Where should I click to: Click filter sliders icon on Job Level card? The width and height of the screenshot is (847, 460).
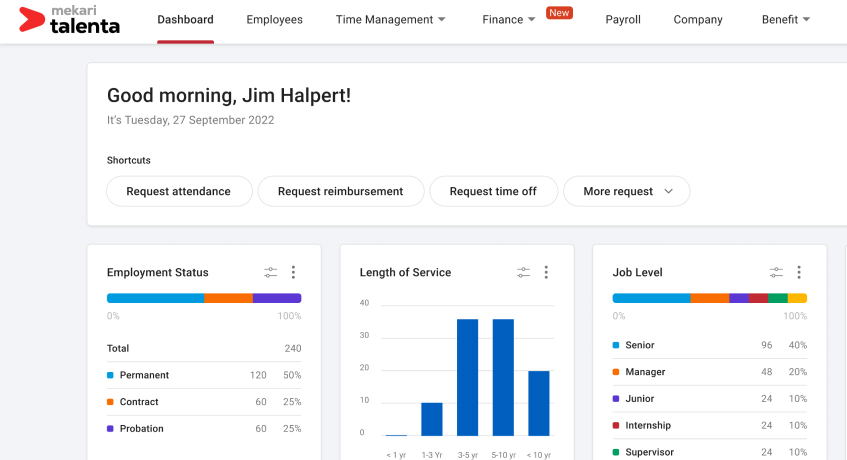click(x=777, y=272)
